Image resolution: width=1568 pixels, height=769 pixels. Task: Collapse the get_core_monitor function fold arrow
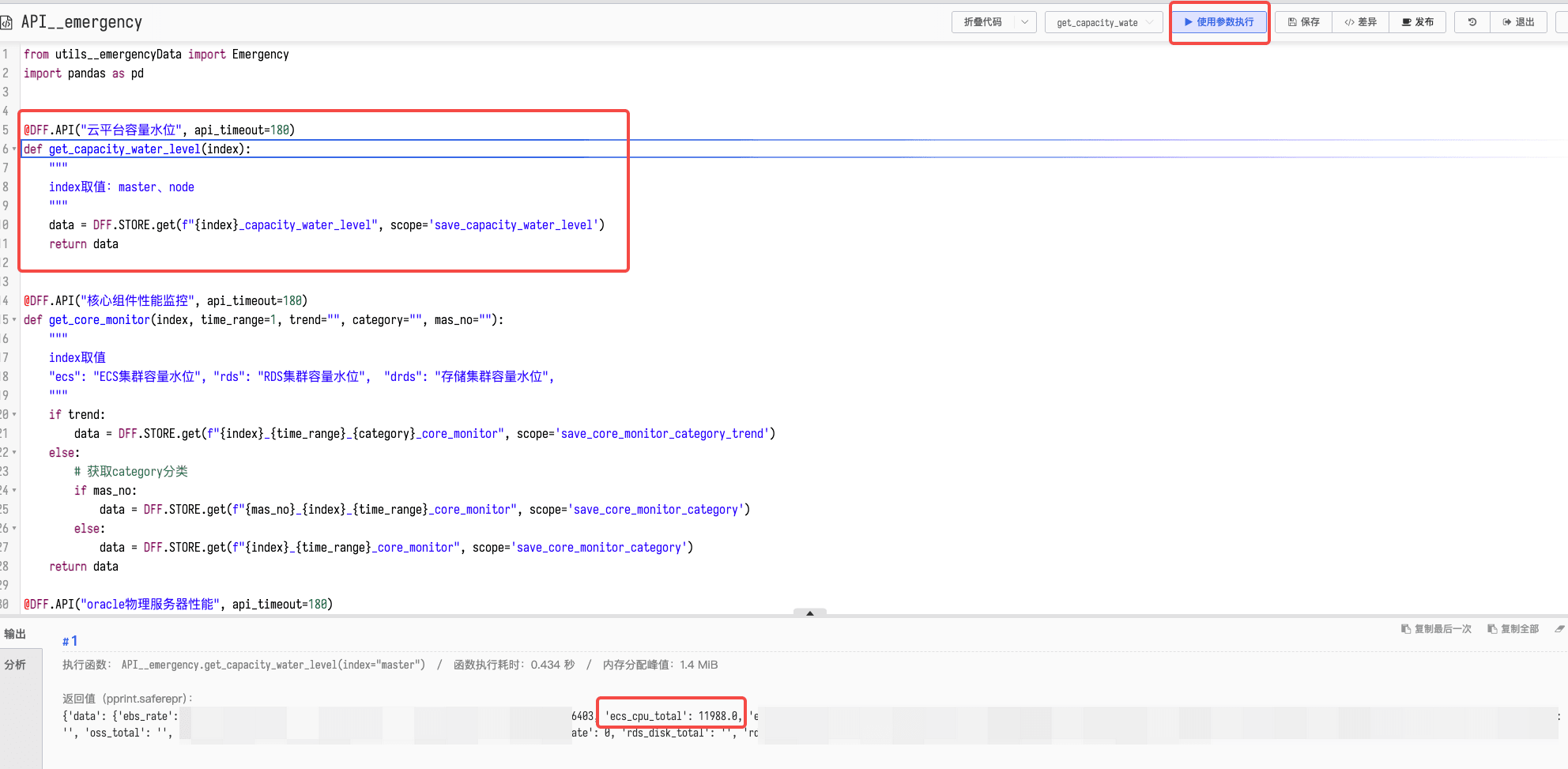(x=14, y=319)
